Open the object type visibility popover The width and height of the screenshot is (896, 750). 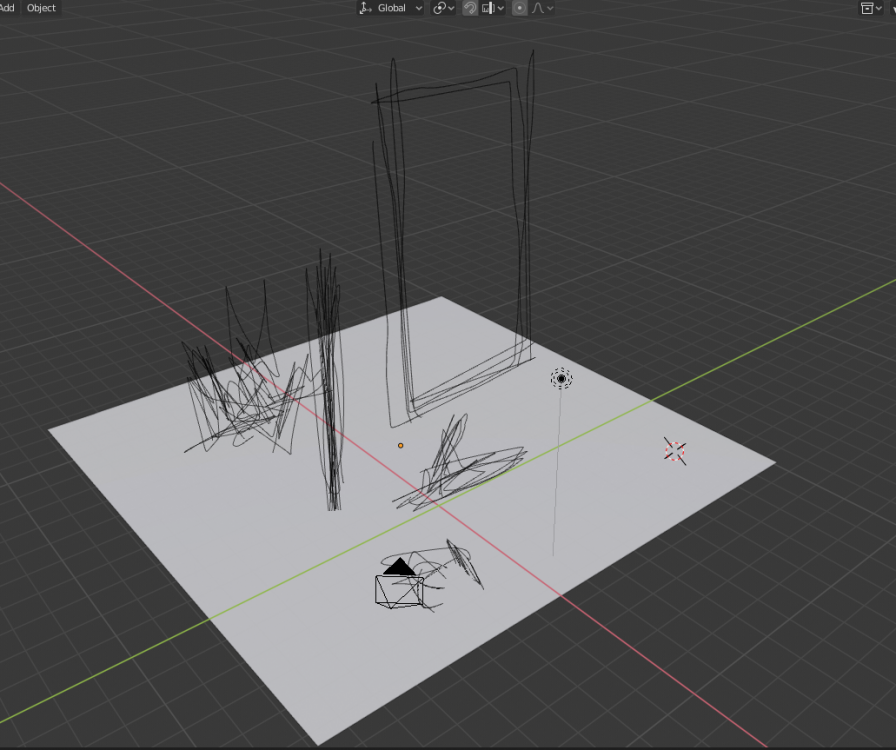[867, 8]
